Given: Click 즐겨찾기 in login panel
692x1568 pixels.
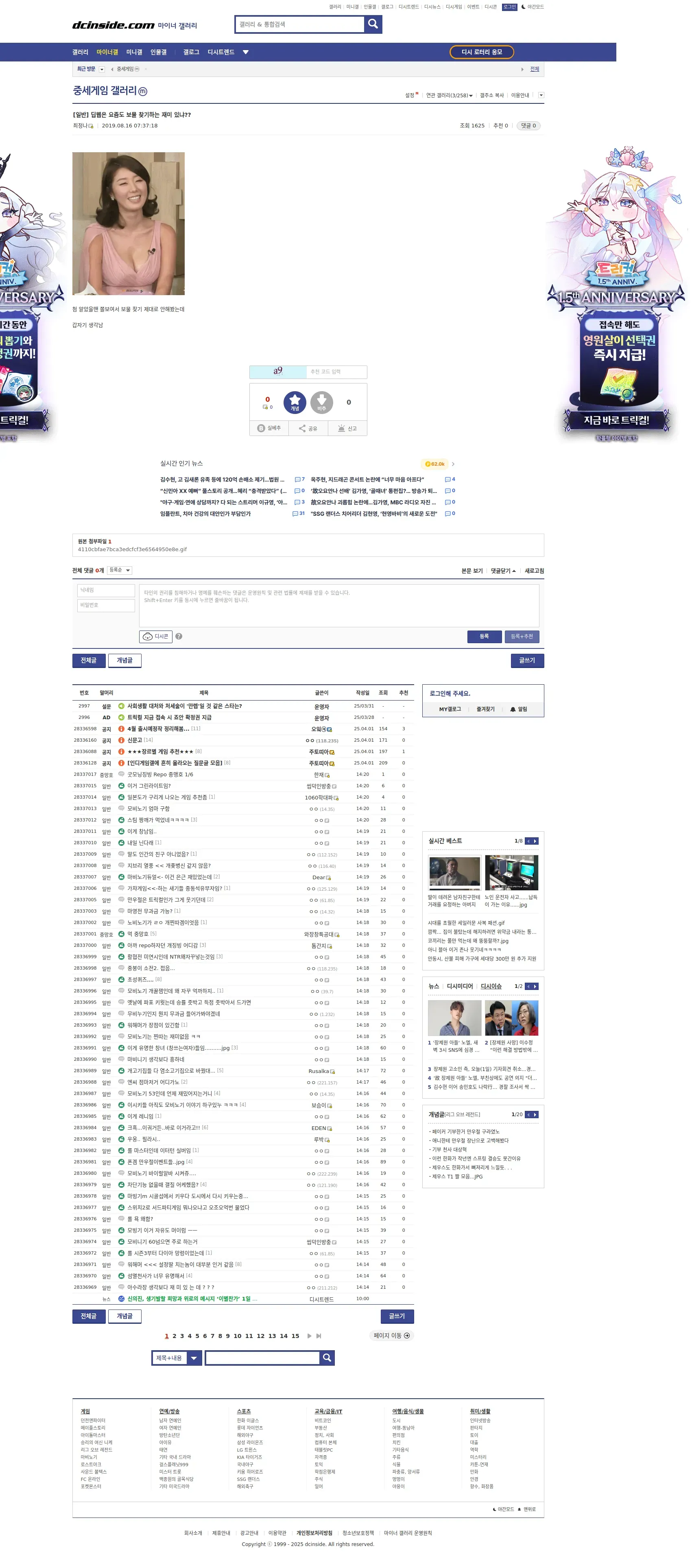Looking at the screenshot, I should 485,709.
